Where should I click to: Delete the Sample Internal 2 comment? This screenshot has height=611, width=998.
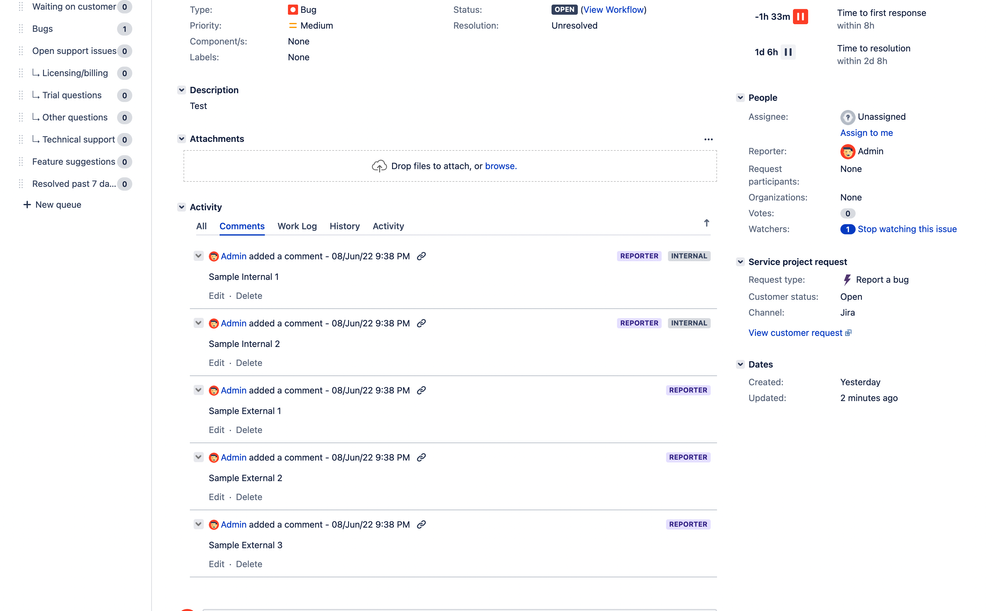tap(249, 363)
